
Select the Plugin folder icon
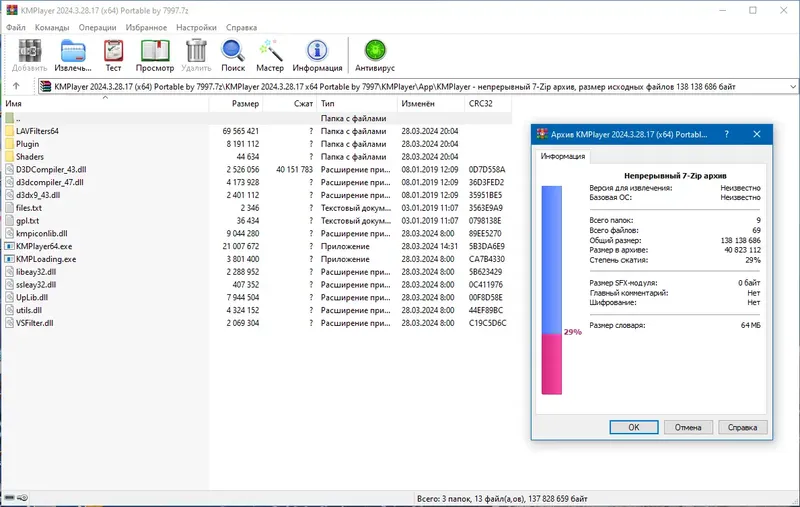click(x=9, y=144)
